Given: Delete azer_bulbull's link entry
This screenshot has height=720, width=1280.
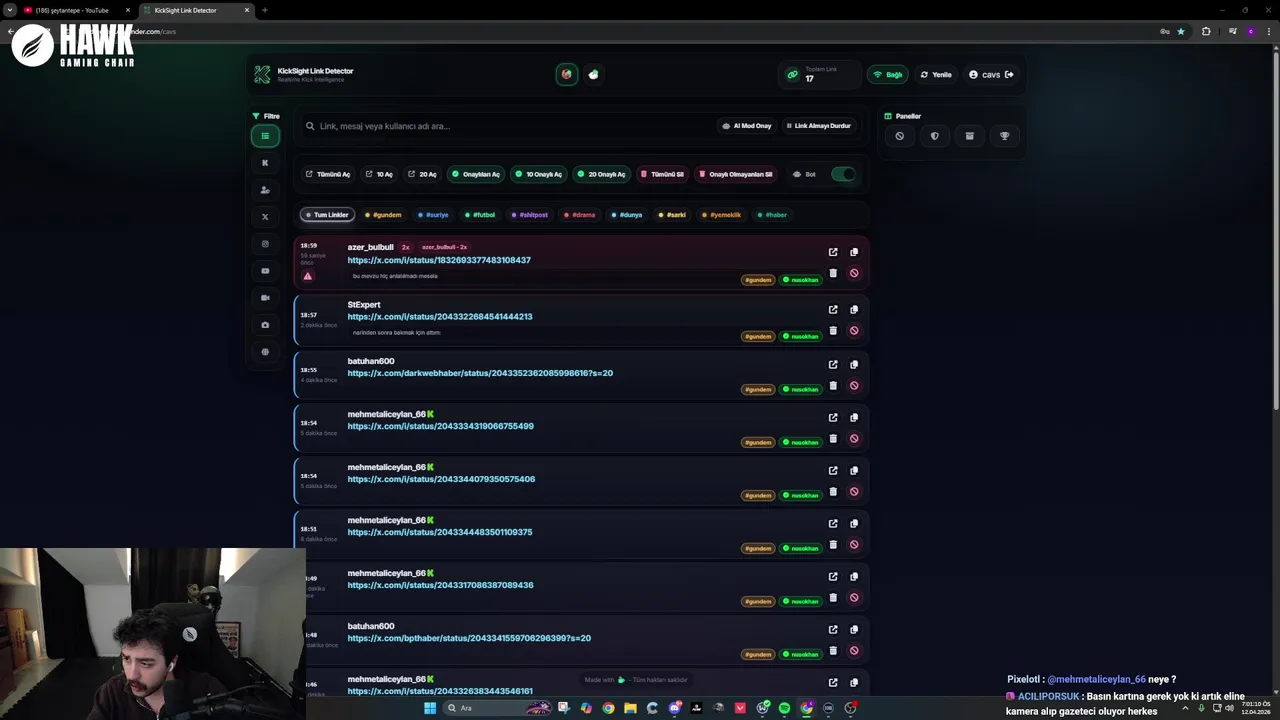Looking at the screenshot, I should 833,273.
